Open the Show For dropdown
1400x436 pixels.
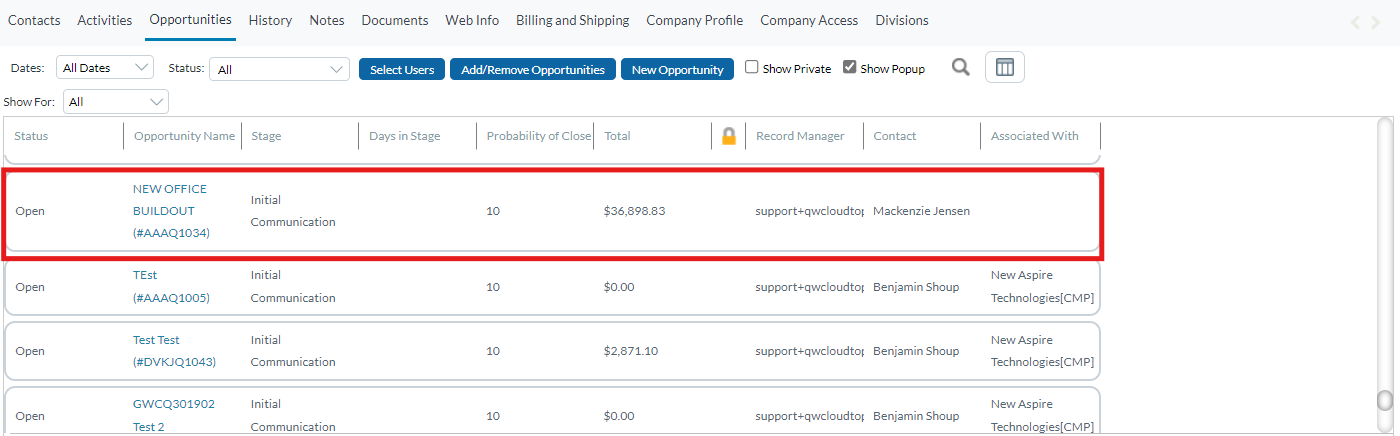tap(116, 102)
